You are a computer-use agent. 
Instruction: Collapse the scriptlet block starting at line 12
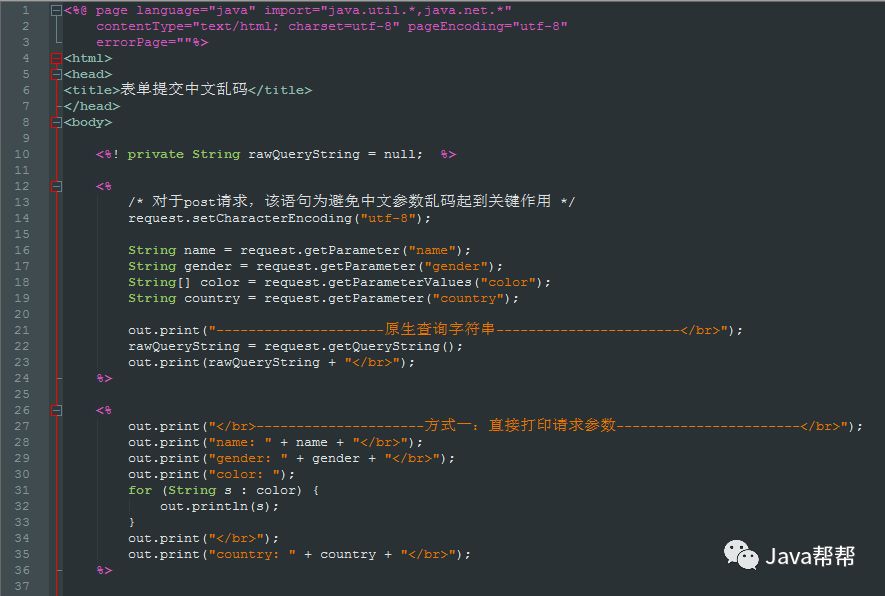(x=57, y=185)
